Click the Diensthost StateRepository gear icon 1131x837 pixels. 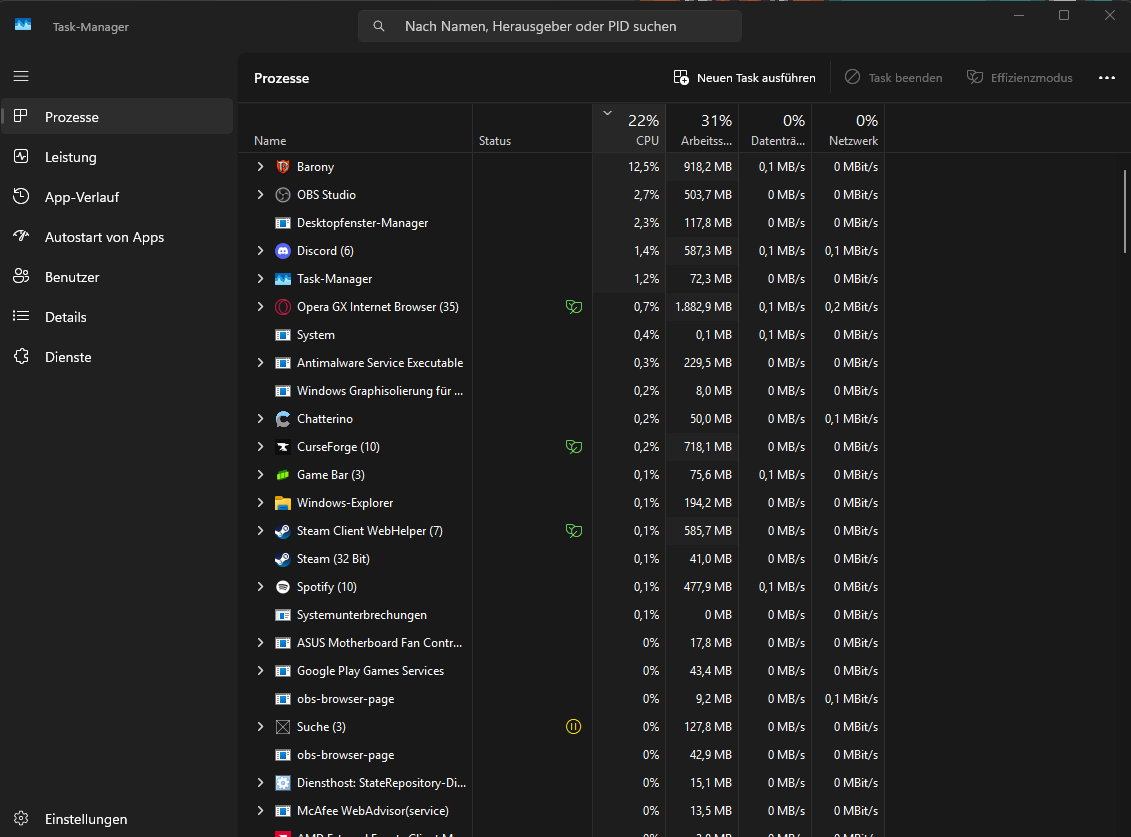283,783
